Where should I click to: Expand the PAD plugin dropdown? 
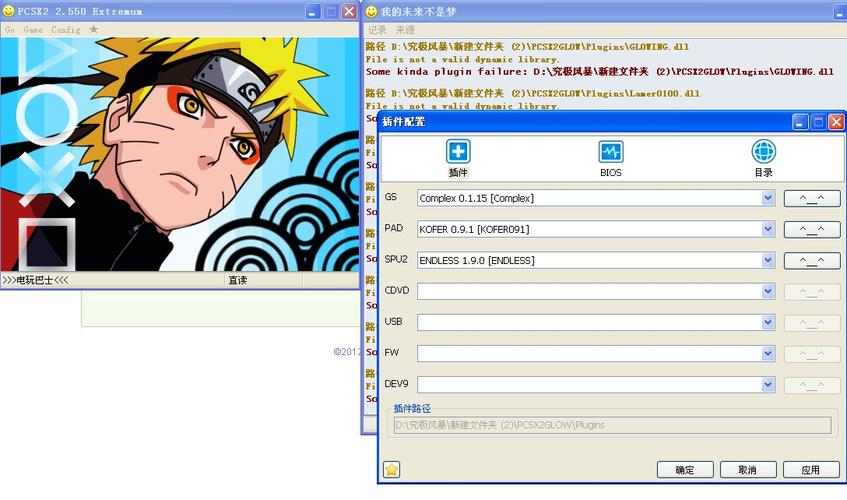tap(768, 229)
